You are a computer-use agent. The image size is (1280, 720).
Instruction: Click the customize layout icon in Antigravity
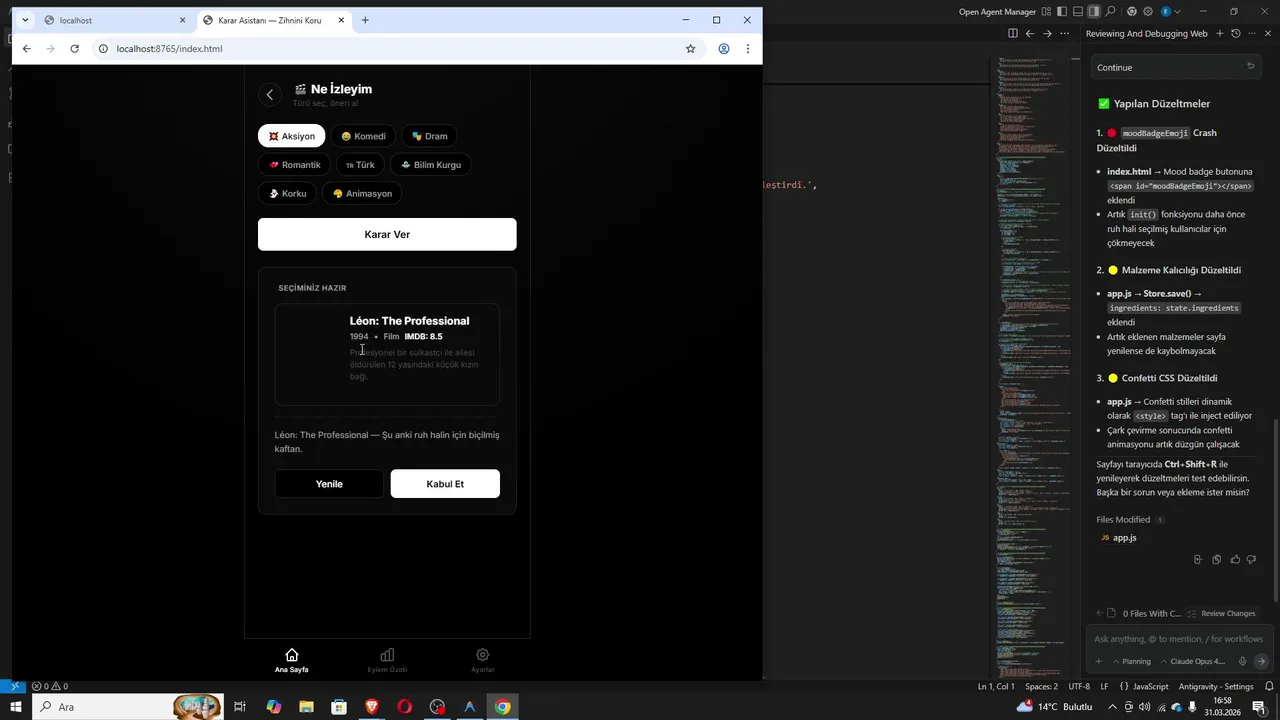pos(1046,11)
